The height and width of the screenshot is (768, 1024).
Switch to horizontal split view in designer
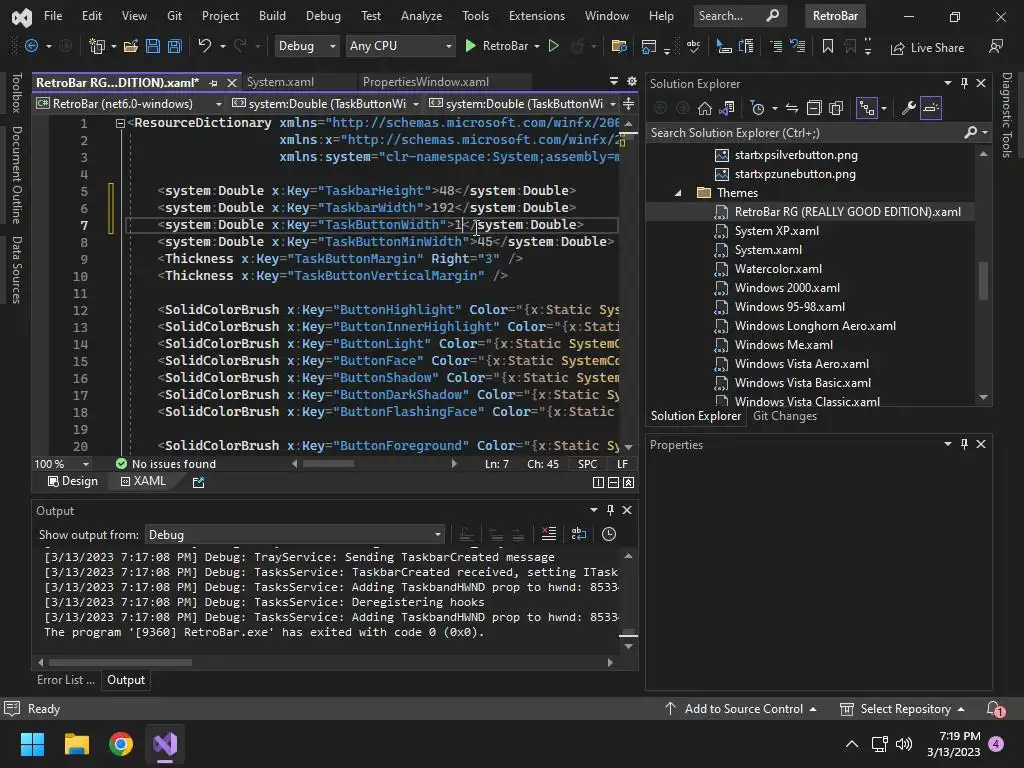(613, 482)
